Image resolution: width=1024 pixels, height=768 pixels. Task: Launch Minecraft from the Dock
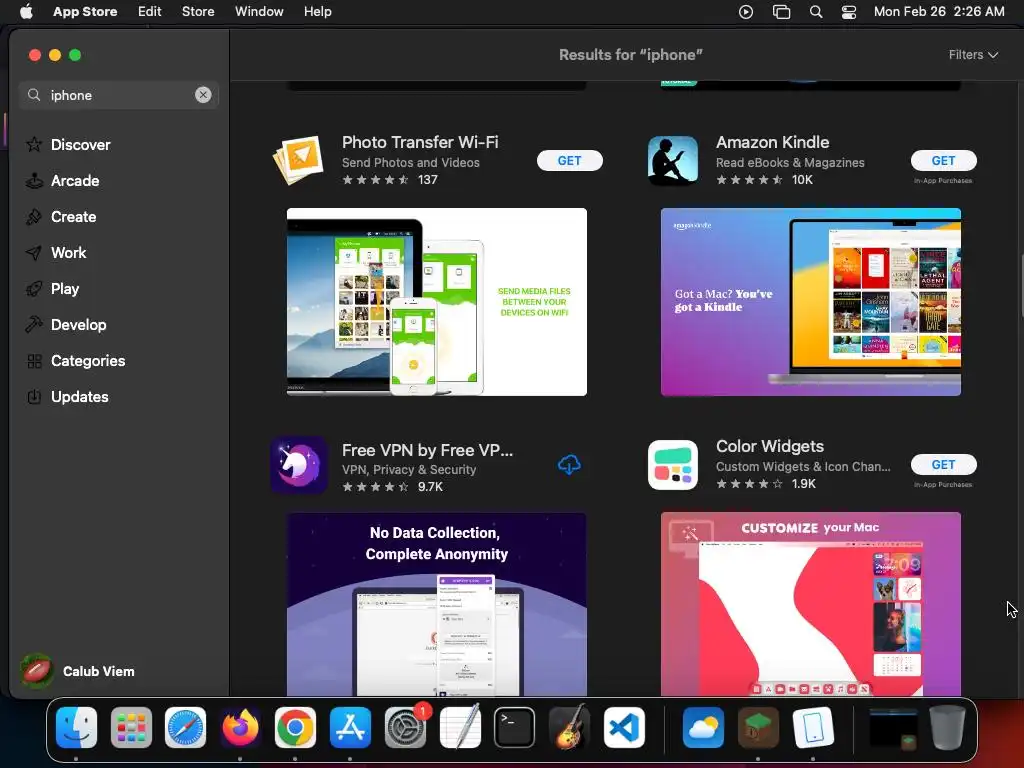point(758,727)
